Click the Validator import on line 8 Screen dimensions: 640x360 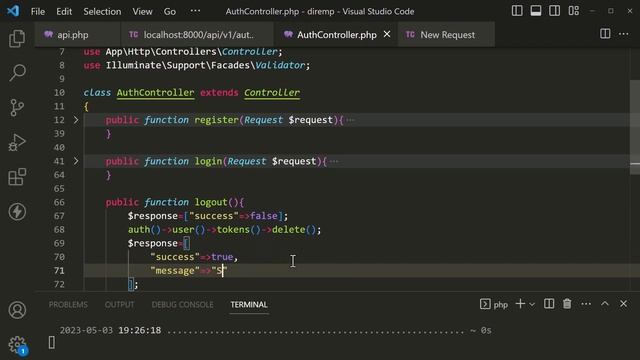pos(280,65)
